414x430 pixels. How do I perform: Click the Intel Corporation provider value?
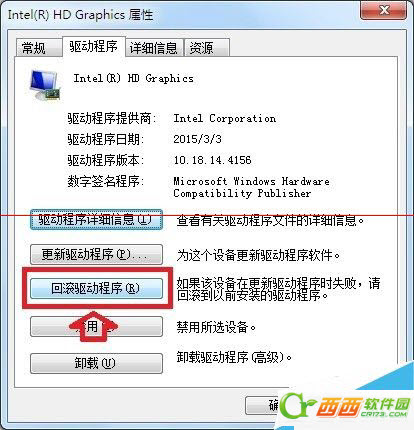(x=225, y=118)
